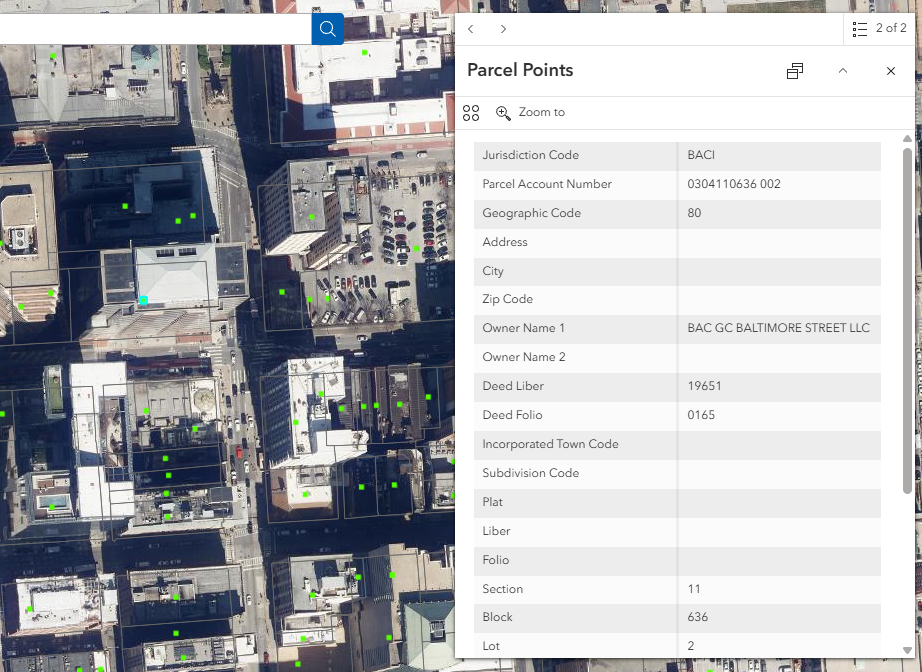Close the Parcel Points popup
This screenshot has width=922, height=672.
click(890, 71)
